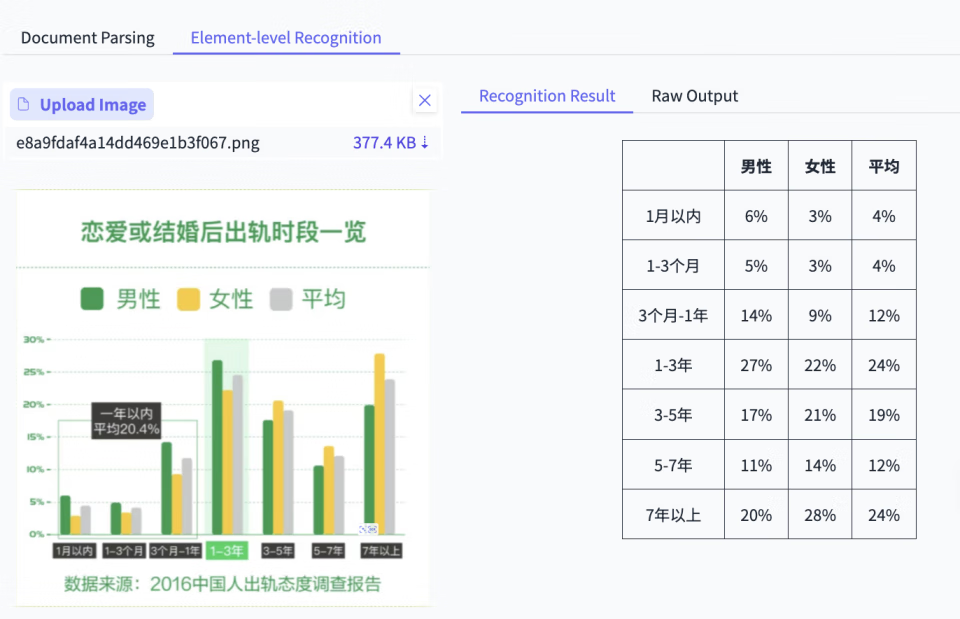
Task: Click the green 男性 legend swatch
Action: (x=93, y=298)
